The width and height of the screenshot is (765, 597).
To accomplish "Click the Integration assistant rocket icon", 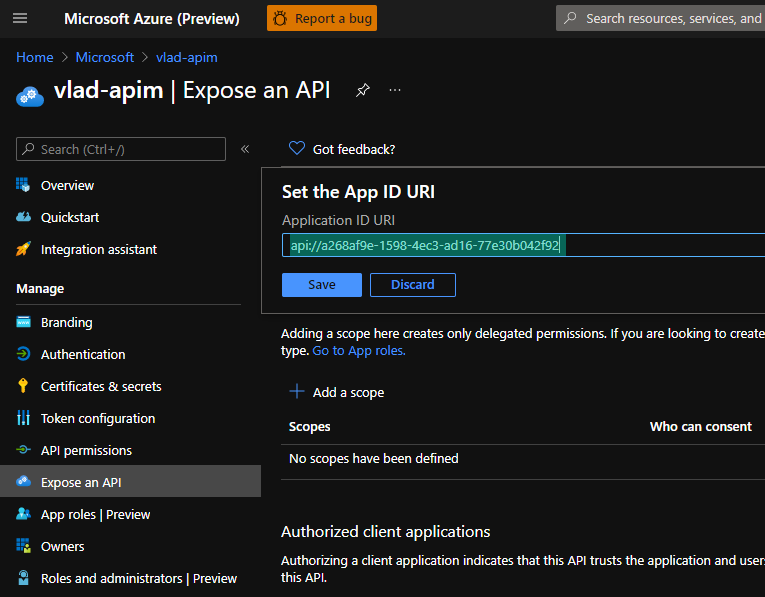I will tap(23, 249).
